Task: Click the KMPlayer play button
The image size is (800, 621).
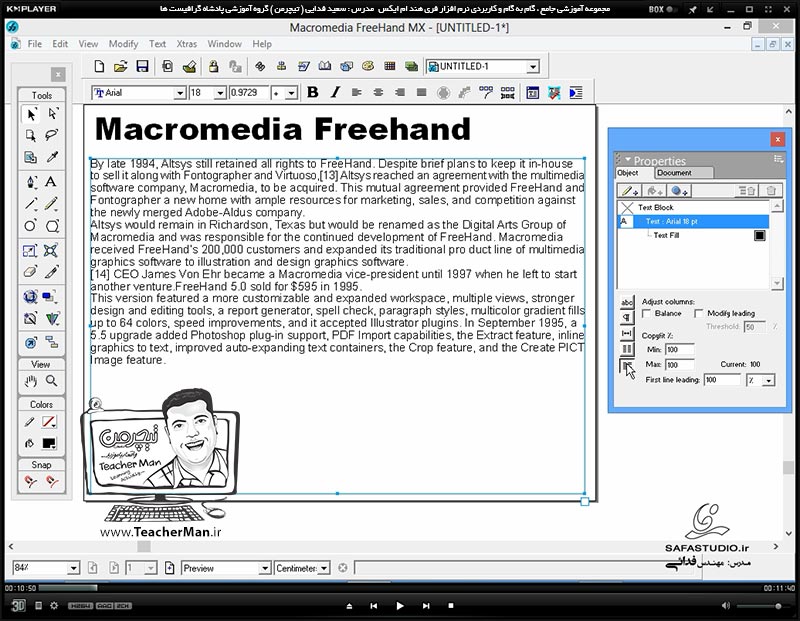Action: [399, 606]
